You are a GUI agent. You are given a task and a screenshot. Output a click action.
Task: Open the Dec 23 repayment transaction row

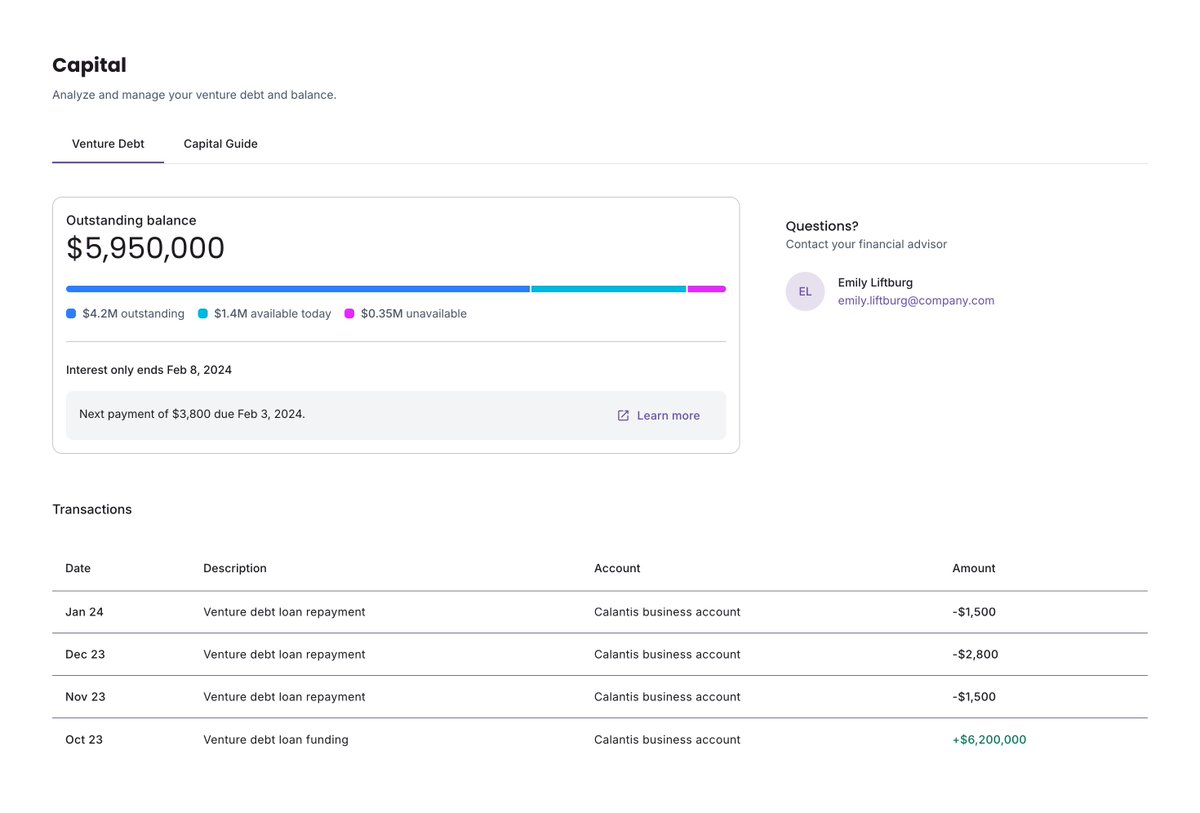click(x=600, y=655)
